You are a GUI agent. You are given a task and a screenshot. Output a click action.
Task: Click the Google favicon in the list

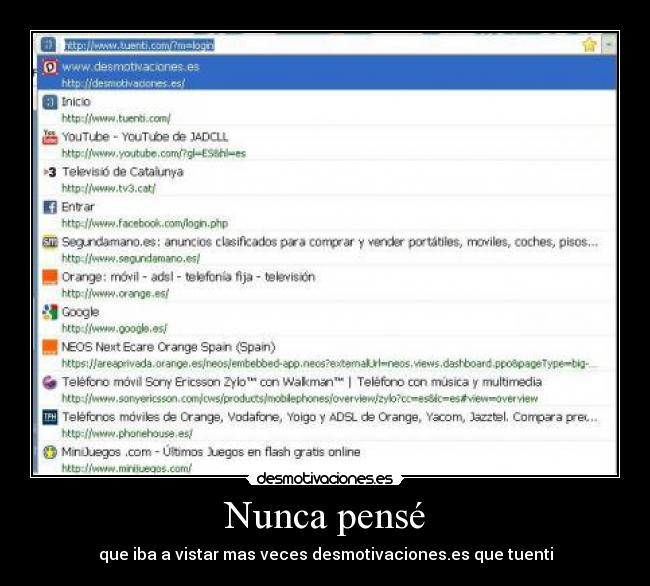tap(50, 312)
